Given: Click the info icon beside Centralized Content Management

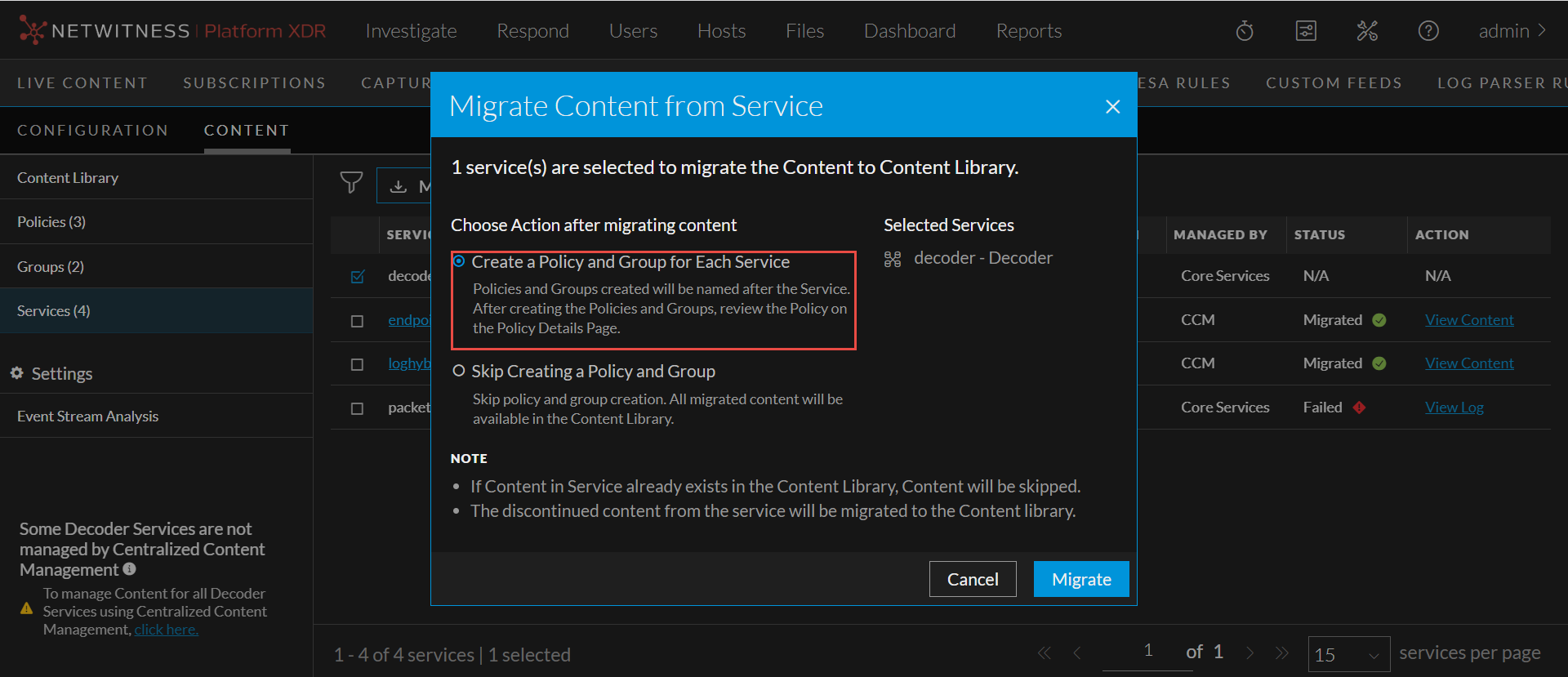Looking at the screenshot, I should [x=130, y=569].
